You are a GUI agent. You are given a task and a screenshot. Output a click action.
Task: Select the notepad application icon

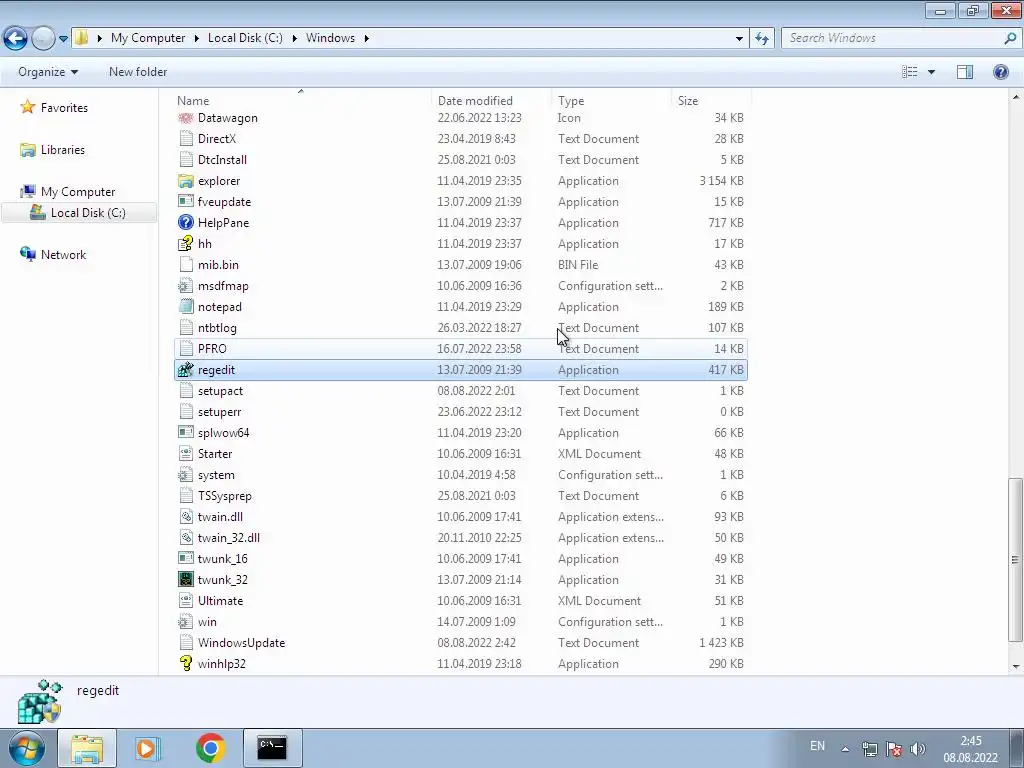tap(186, 306)
